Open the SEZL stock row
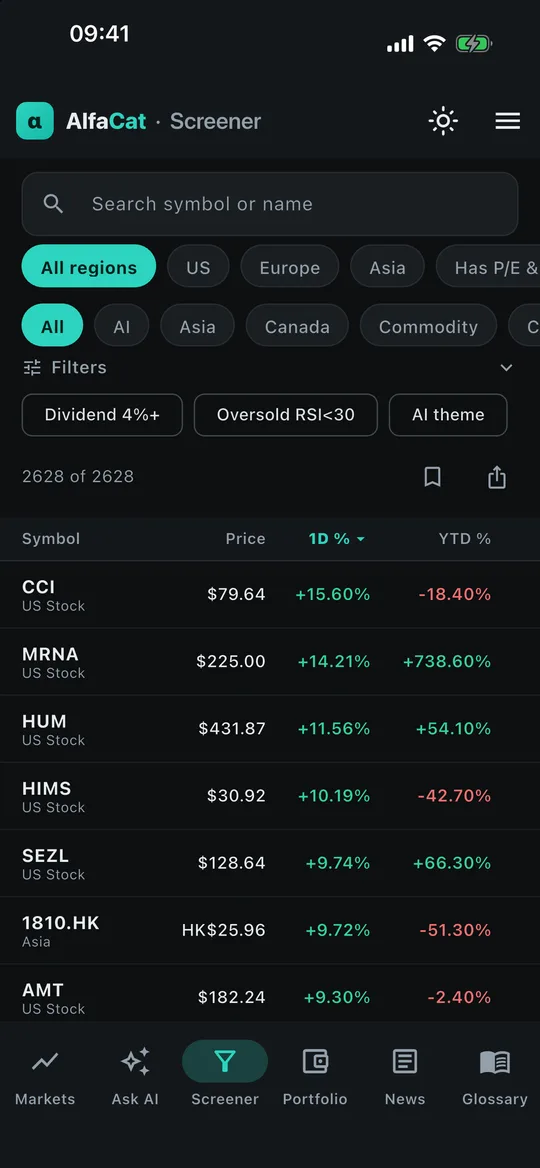 (x=270, y=863)
